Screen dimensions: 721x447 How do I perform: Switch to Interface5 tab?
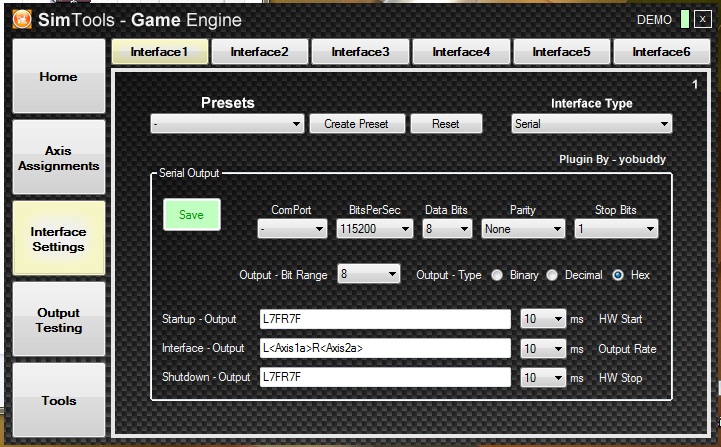[561, 52]
